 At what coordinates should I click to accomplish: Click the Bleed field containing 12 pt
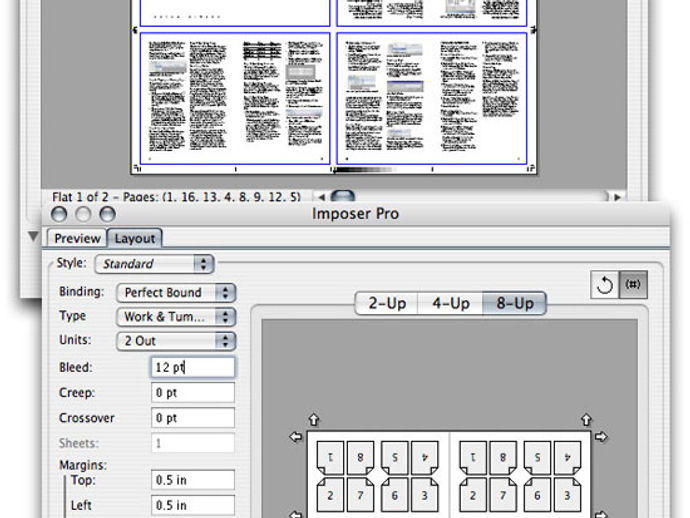193,367
